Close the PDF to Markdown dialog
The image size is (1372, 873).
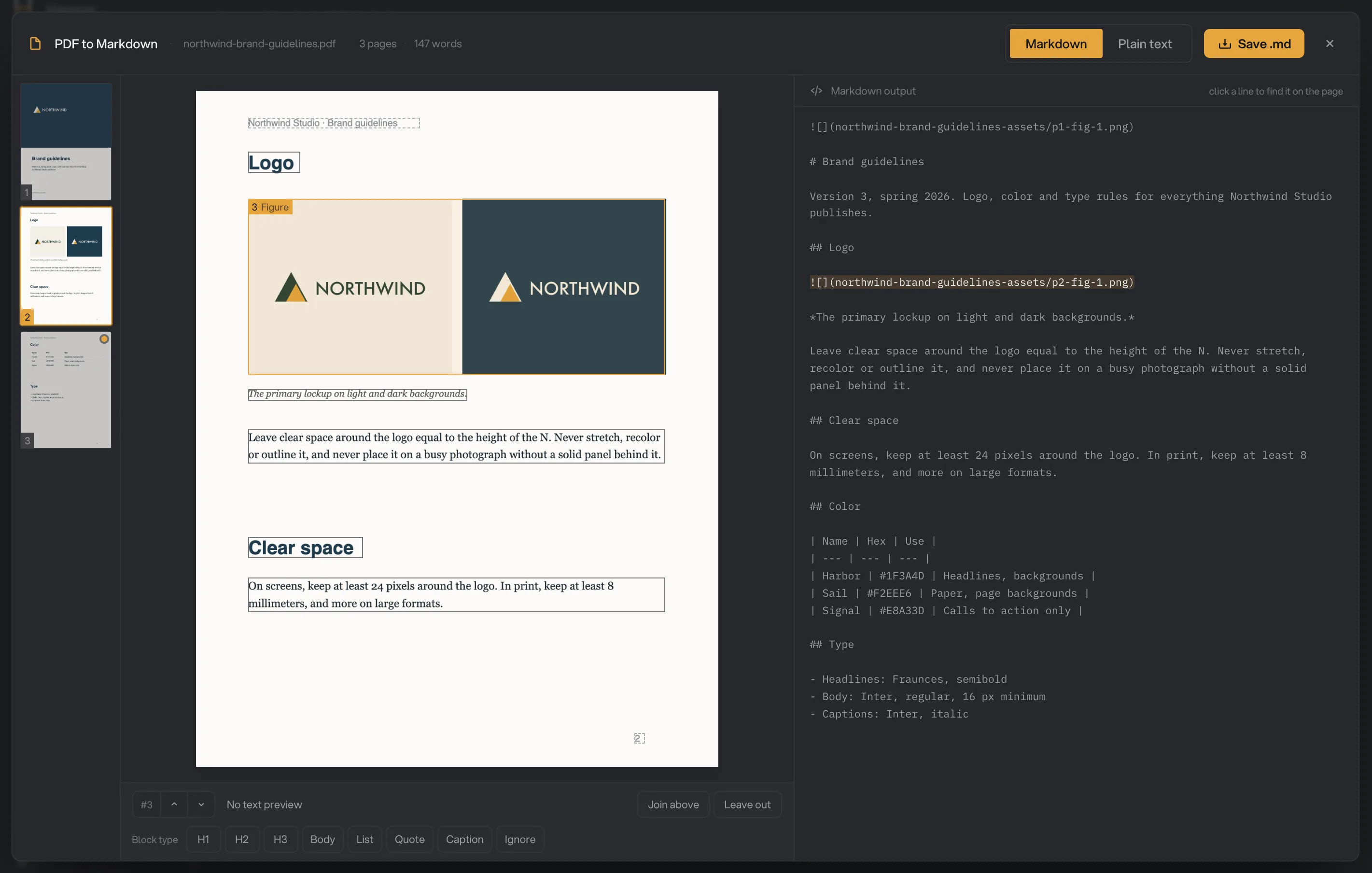pyautogui.click(x=1329, y=44)
